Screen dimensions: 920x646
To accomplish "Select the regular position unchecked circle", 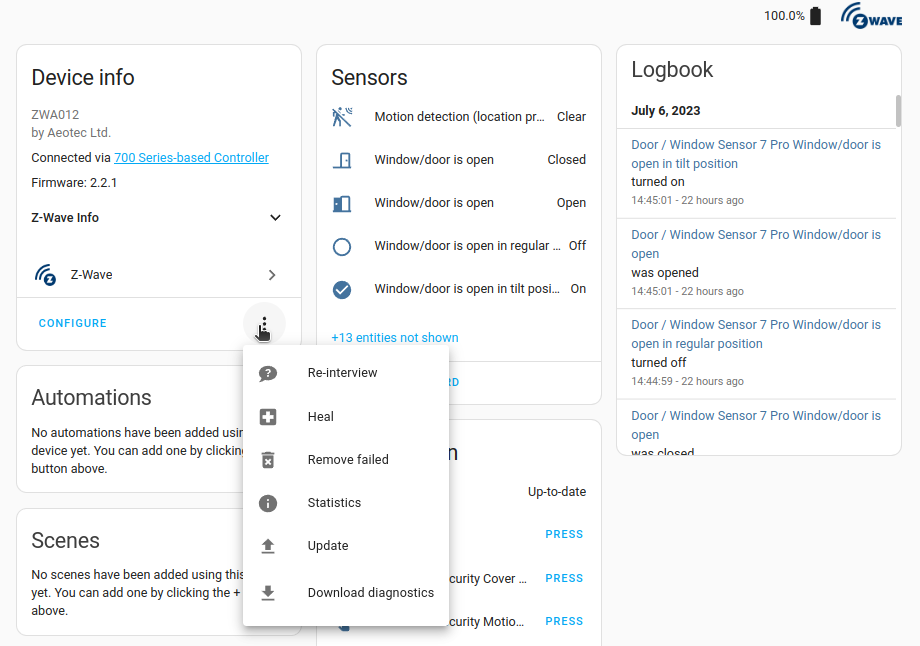I will pyautogui.click(x=342, y=246).
